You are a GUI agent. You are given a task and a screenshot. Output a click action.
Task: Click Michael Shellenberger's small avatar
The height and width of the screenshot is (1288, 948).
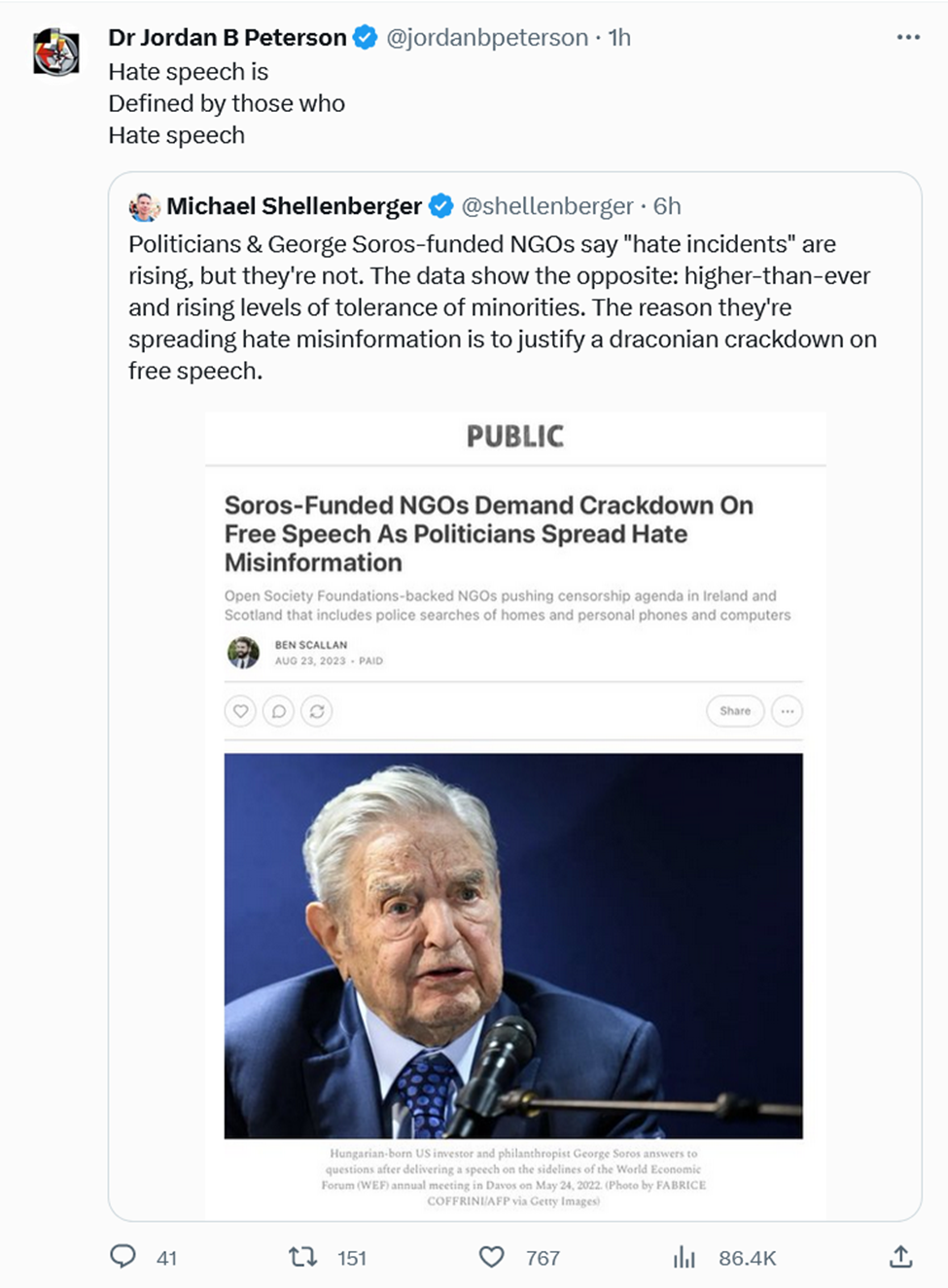[144, 206]
